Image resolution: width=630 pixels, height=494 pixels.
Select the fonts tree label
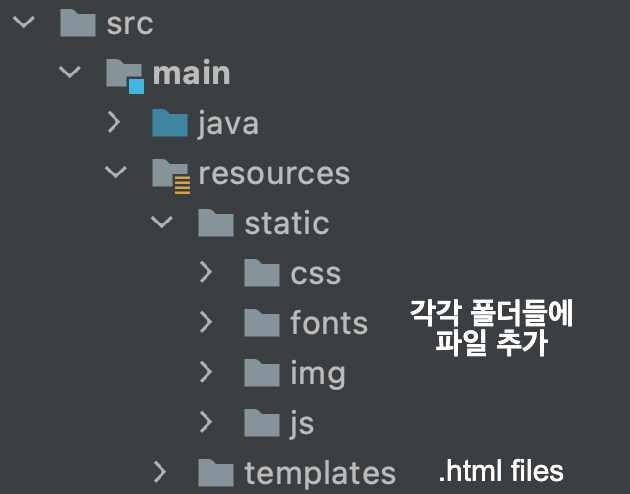pyautogui.click(x=329, y=323)
